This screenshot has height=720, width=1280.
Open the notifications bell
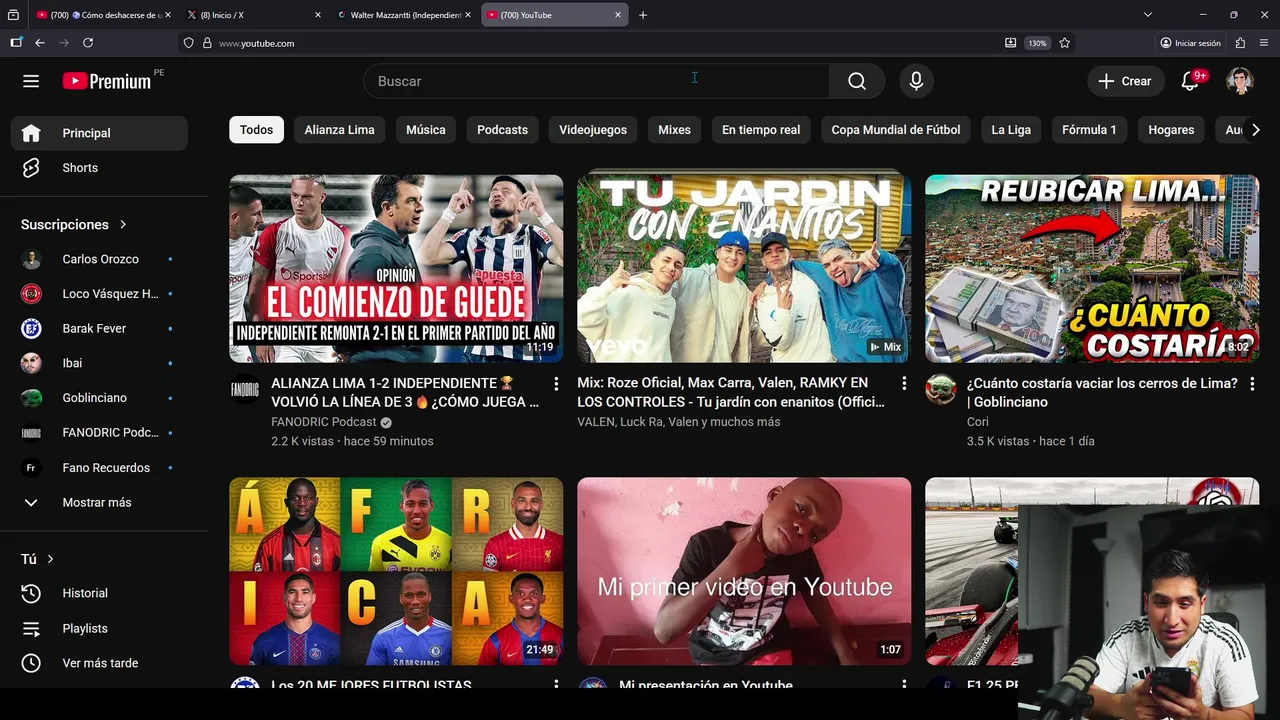pyautogui.click(x=1191, y=81)
